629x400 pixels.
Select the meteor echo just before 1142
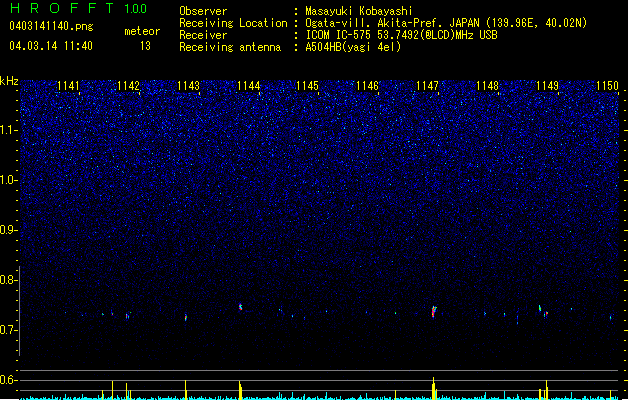[x=127, y=316]
